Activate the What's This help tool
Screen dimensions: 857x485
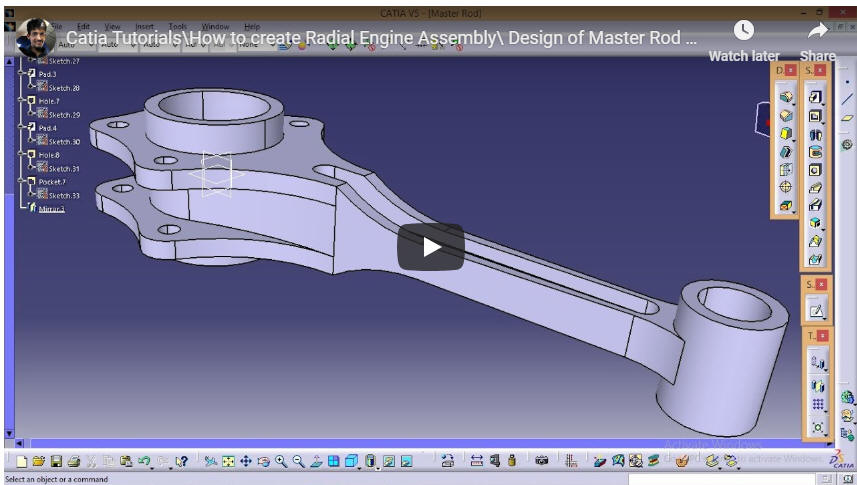pos(181,461)
